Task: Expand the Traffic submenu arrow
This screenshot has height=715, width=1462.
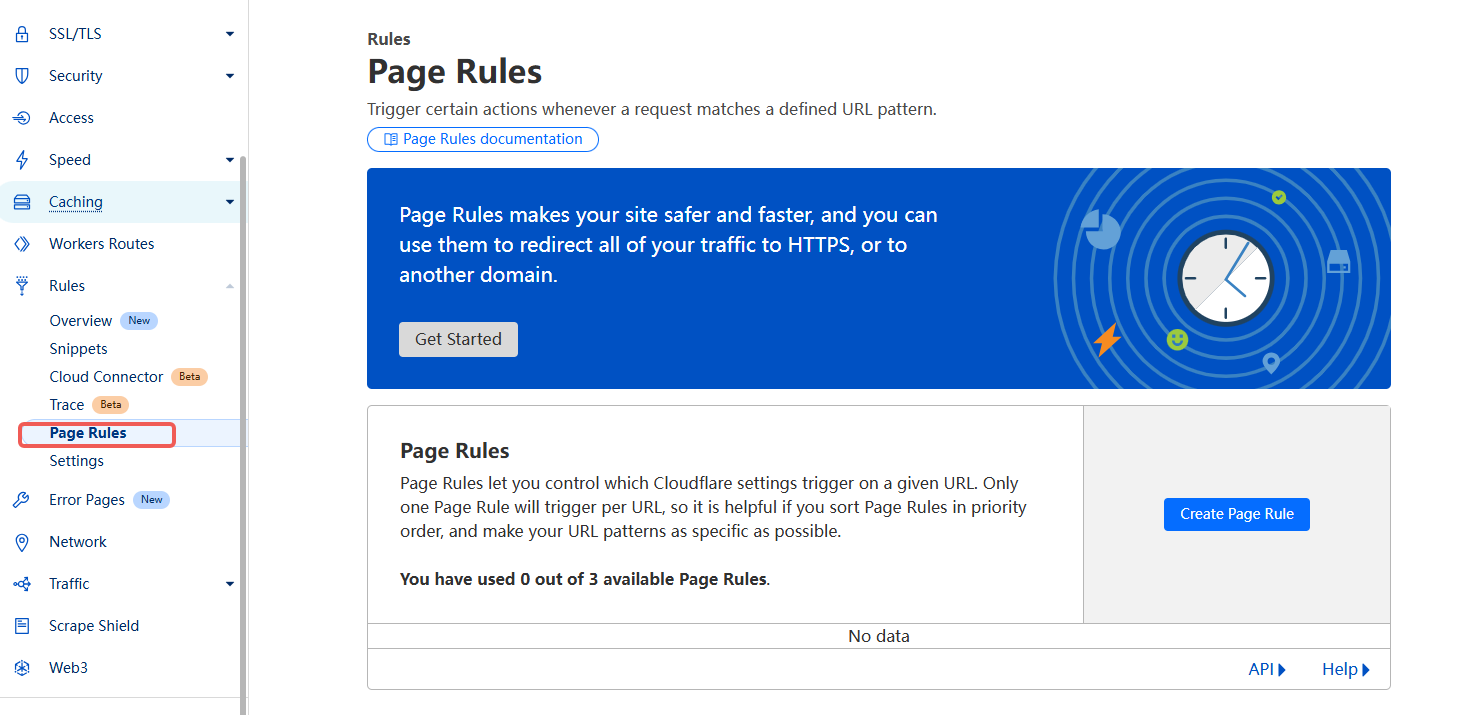Action: [x=230, y=584]
